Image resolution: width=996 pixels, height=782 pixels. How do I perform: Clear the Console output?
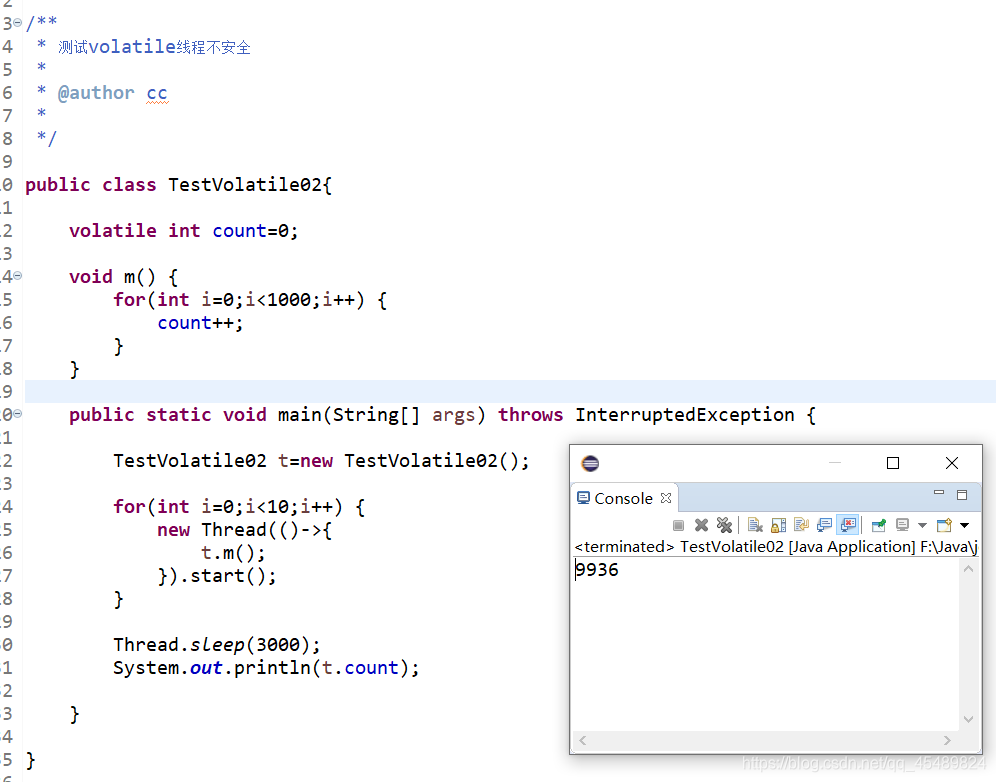pos(755,525)
